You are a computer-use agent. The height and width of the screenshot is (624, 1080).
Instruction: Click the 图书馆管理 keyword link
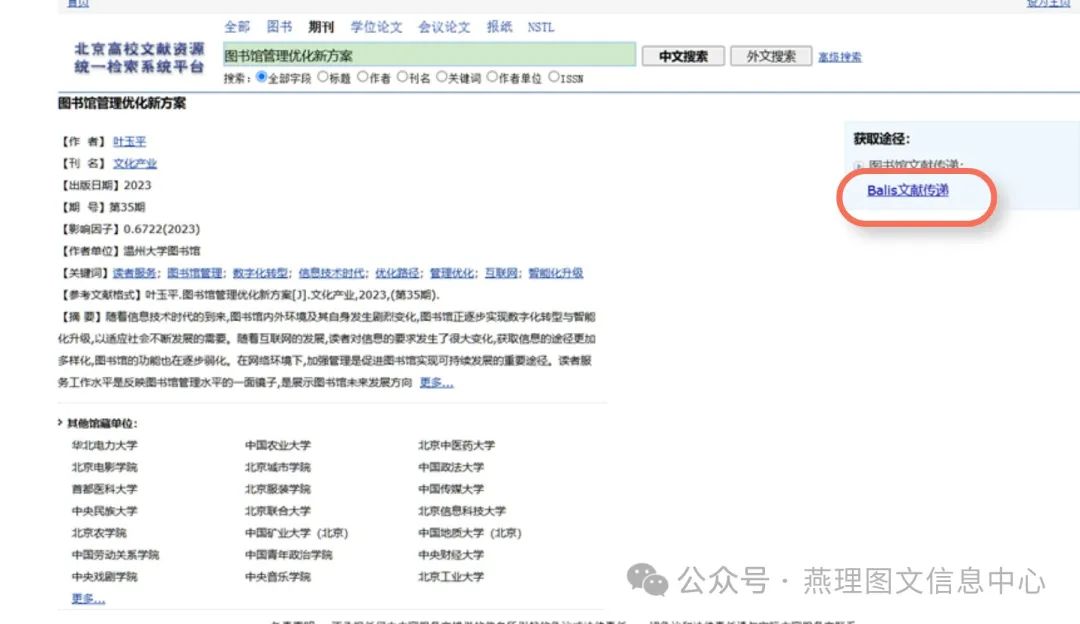click(x=194, y=273)
